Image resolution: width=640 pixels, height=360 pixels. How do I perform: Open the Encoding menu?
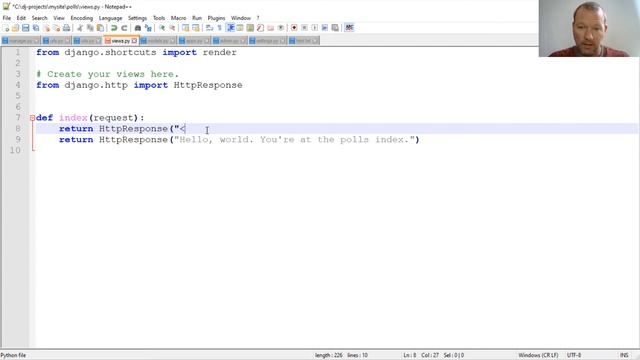point(82,18)
